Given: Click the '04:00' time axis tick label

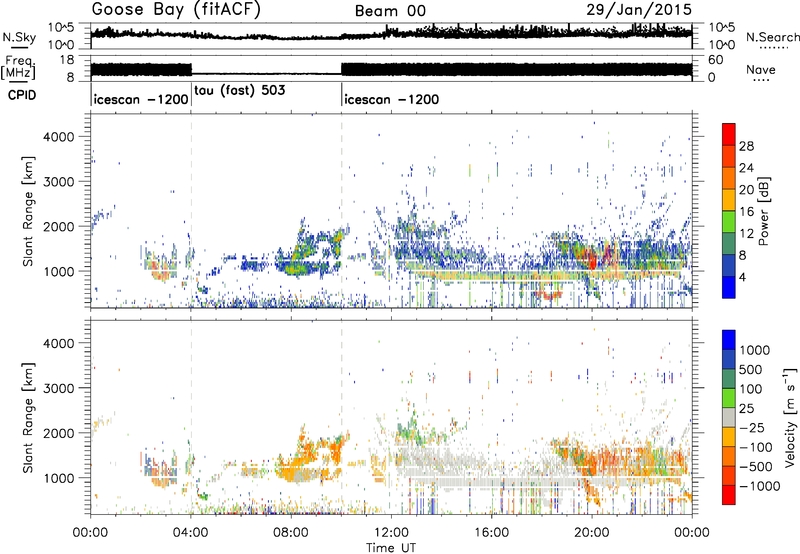Looking at the screenshot, I should pos(190,533).
